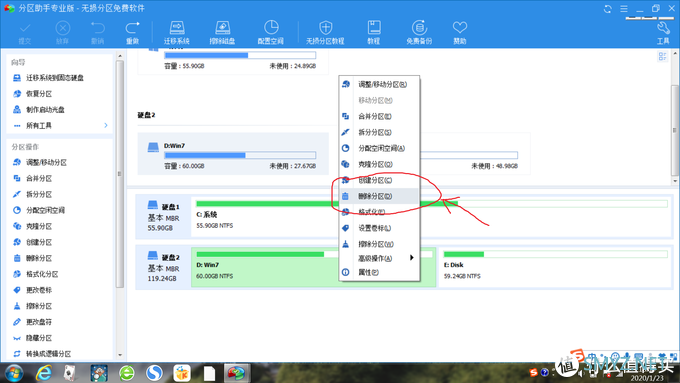This screenshot has width=680, height=383.
Task: Open the 免费备份 free backup icon
Action: tap(419, 33)
